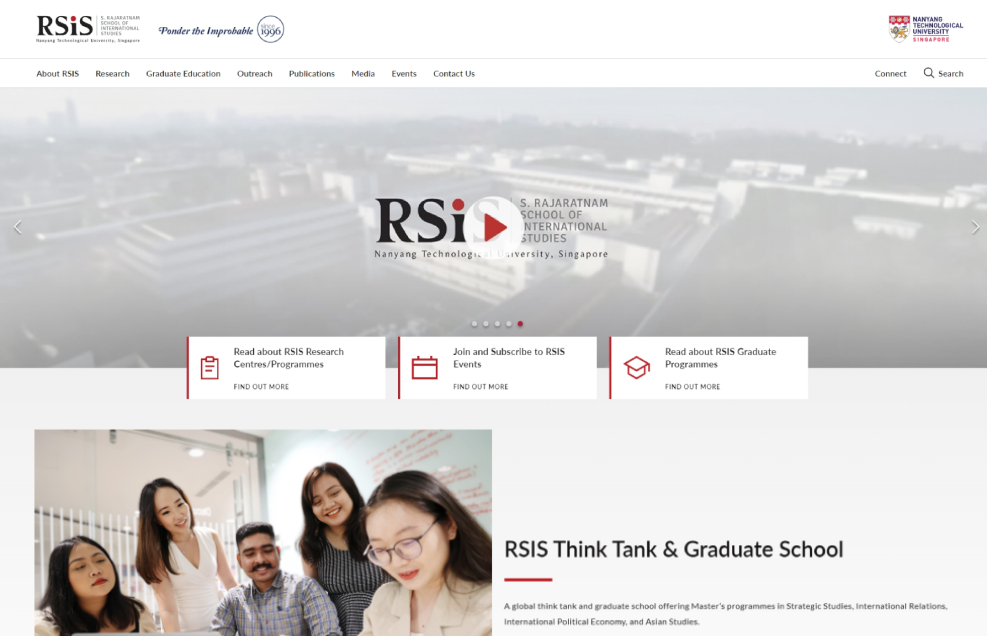The height and width of the screenshot is (636, 987).
Task: Play the RSIS hero video
Action: (x=494, y=227)
